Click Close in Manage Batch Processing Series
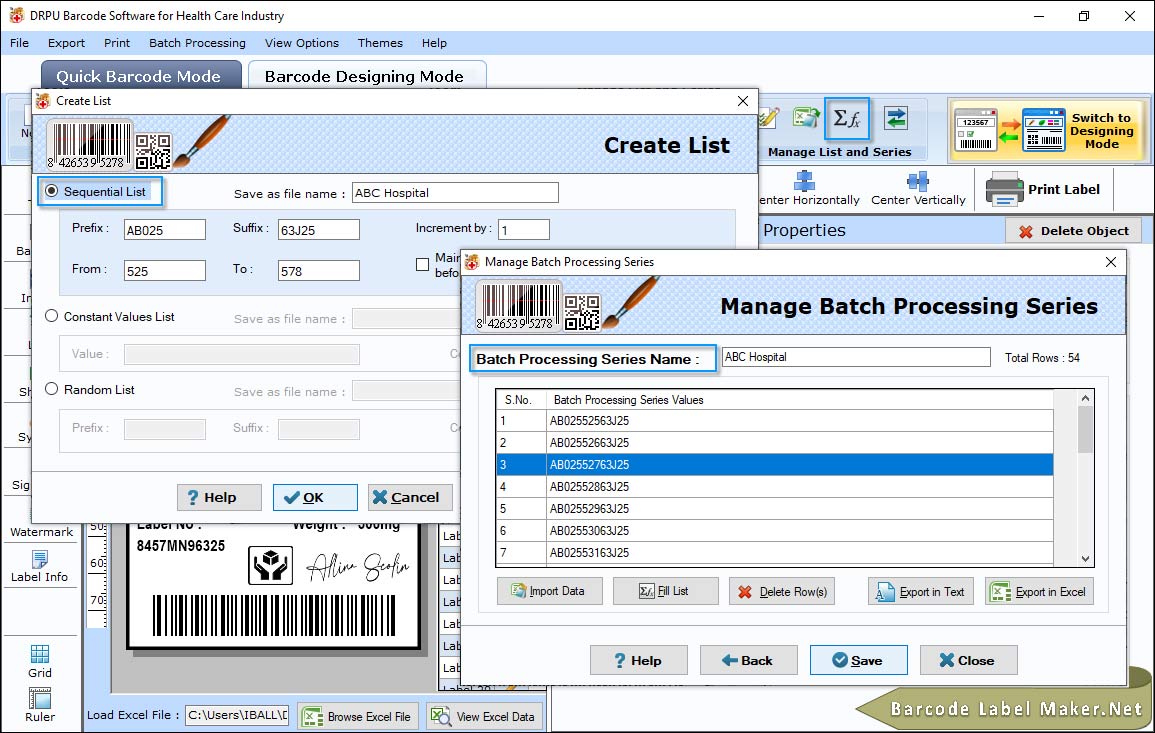Screen dimensions: 1155x733 pos(968,660)
